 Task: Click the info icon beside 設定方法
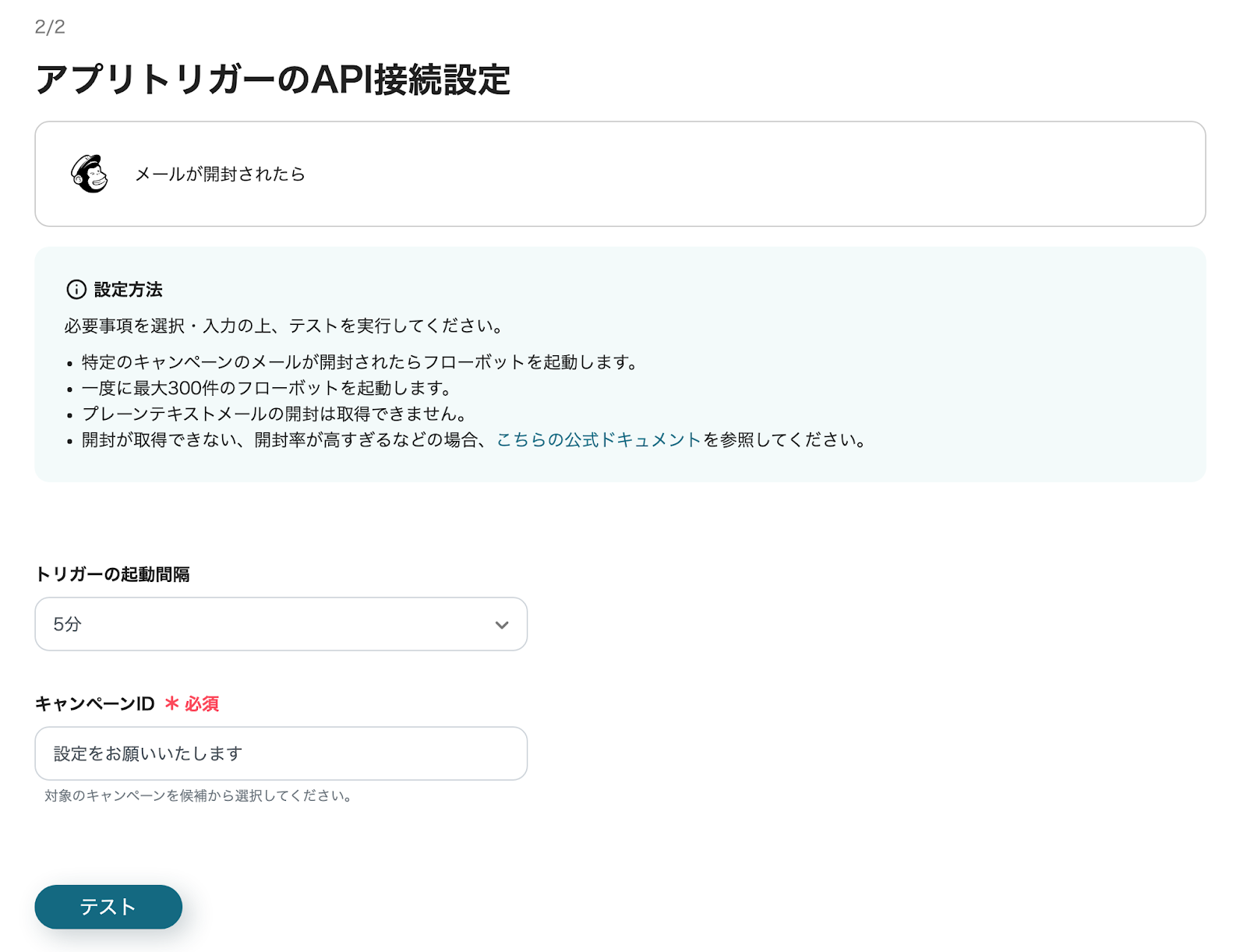point(76,290)
